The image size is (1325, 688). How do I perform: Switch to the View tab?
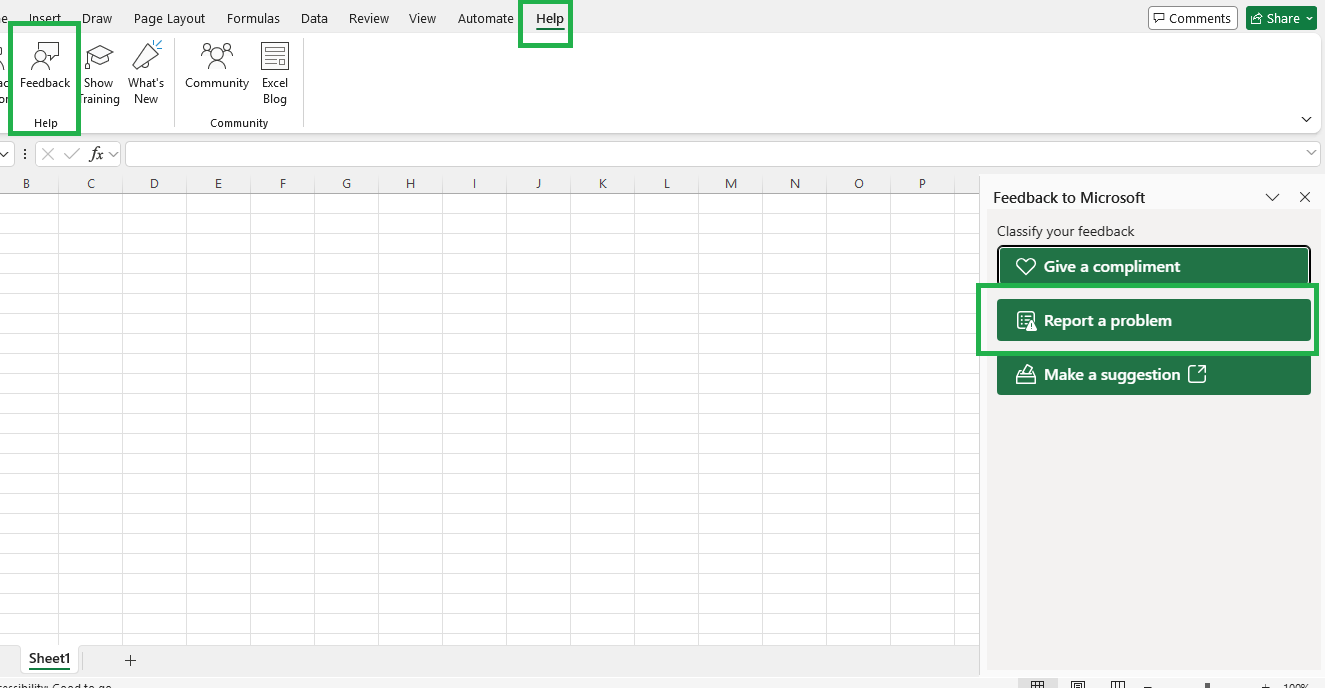tap(423, 18)
